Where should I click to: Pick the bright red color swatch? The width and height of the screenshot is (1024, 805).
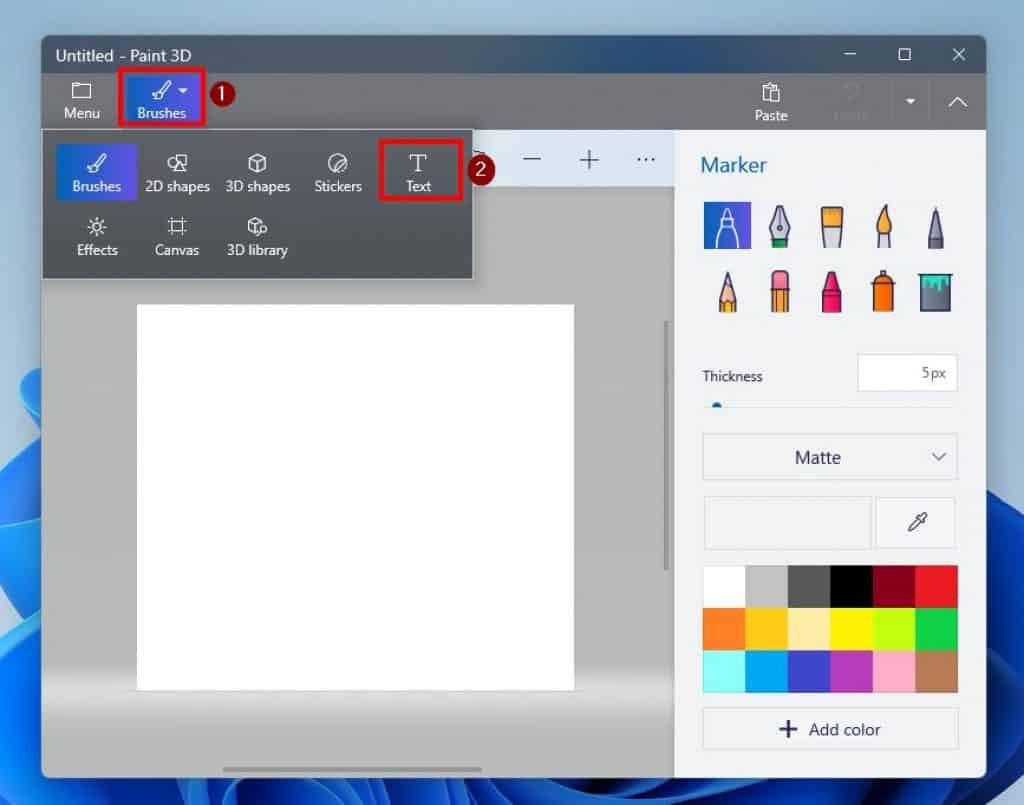tap(936, 586)
